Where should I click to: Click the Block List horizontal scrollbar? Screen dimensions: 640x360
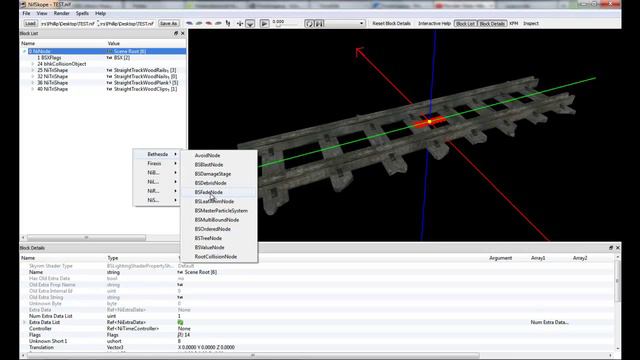click(86, 238)
